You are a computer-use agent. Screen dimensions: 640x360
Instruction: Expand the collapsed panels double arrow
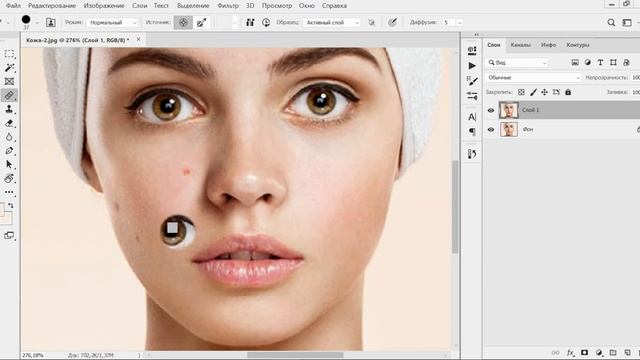pos(476,35)
